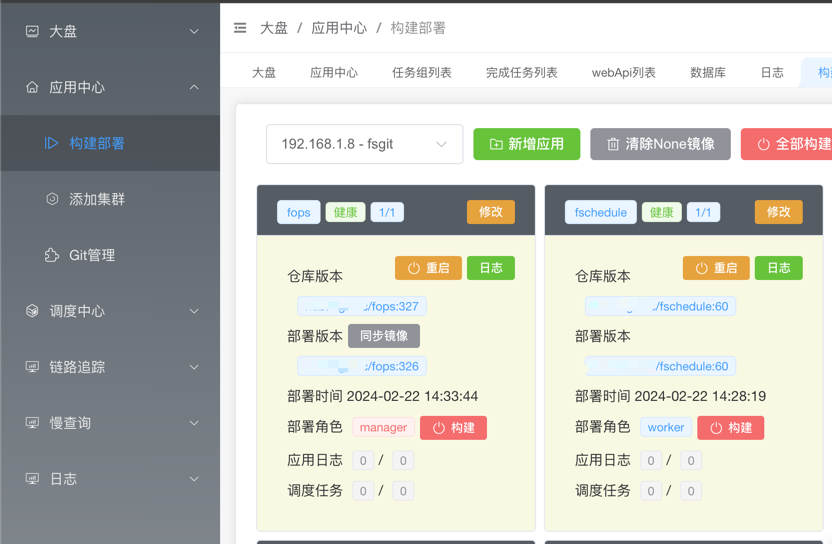Toggle the sidebar hamburger menu icon
The image size is (832, 544).
240,28
